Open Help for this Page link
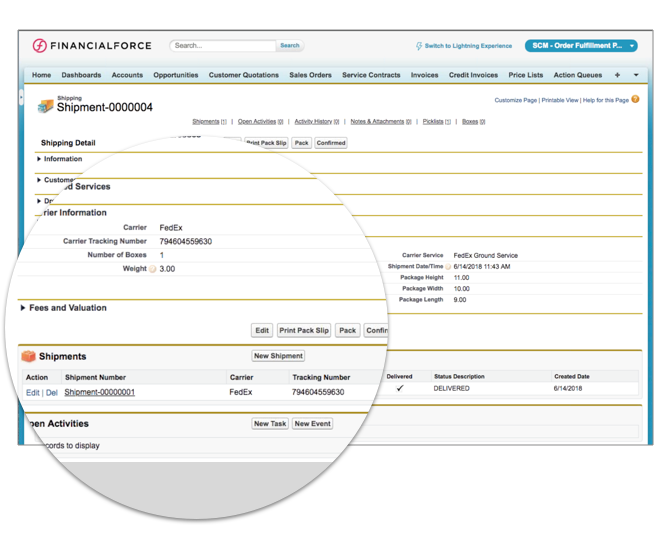Viewport: 670px width, 543px height. [x=605, y=100]
